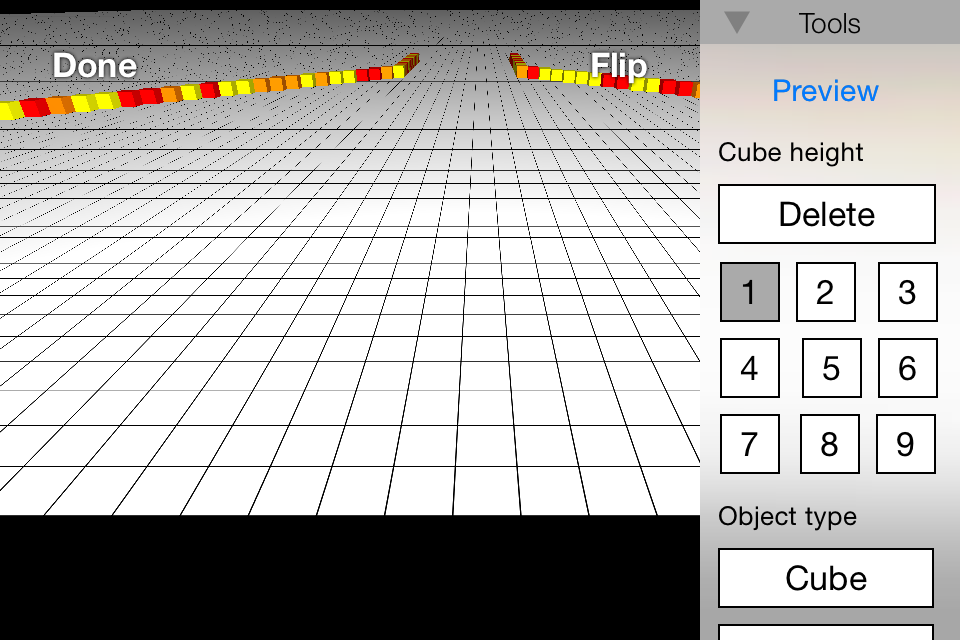Tap Done in the editor view
This screenshot has height=640, width=960.
(94, 65)
